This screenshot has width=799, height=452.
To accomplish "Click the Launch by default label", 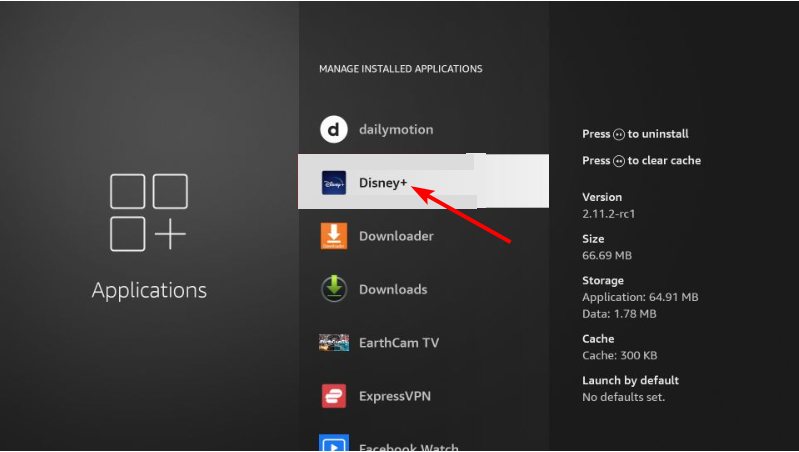I will coord(630,381).
